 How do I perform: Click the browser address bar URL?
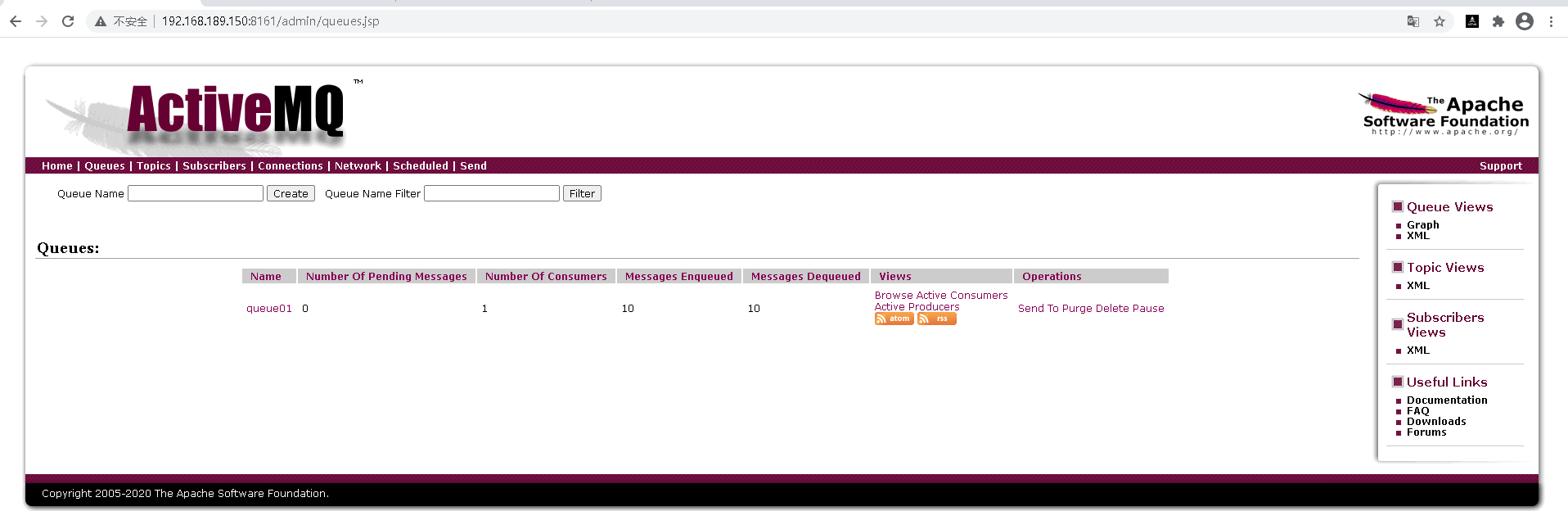[x=270, y=21]
